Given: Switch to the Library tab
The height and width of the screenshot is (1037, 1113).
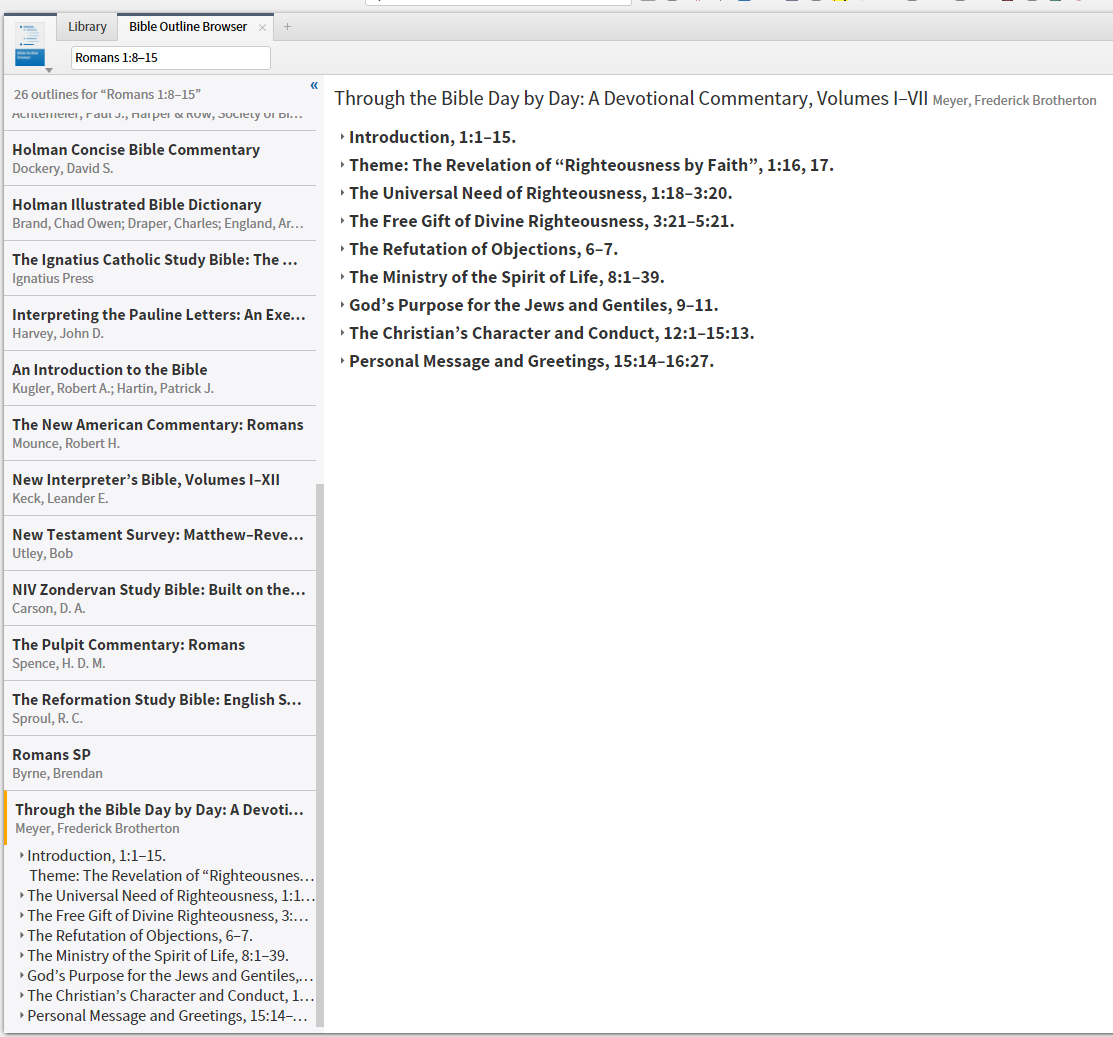Looking at the screenshot, I should coord(87,27).
